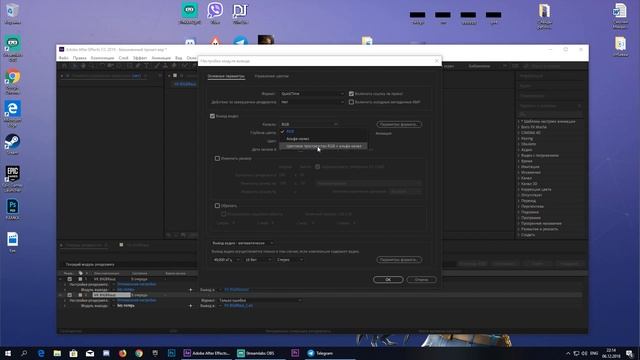
Task: Open the 16 бит audio depth dropdown
Action: click(x=257, y=260)
